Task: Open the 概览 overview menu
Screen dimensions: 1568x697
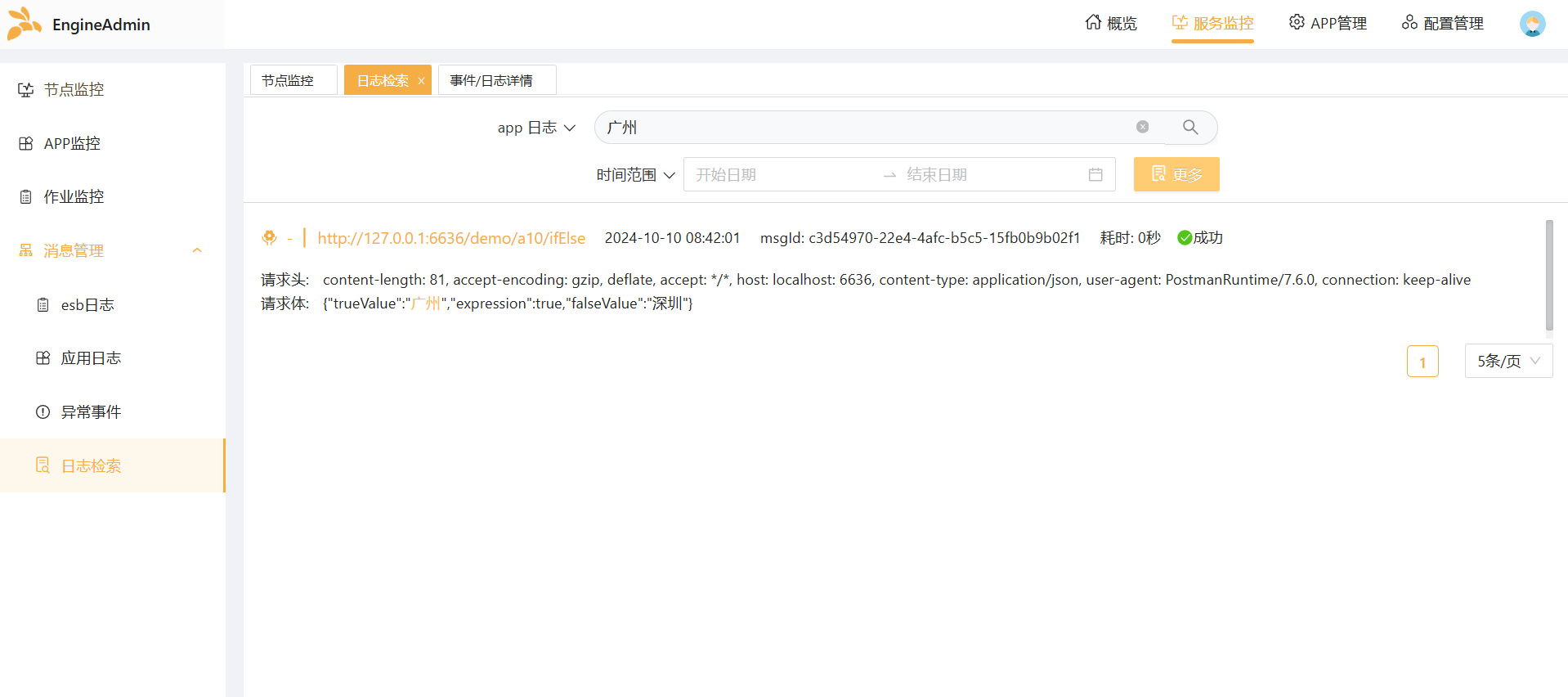Action: 1111,24
